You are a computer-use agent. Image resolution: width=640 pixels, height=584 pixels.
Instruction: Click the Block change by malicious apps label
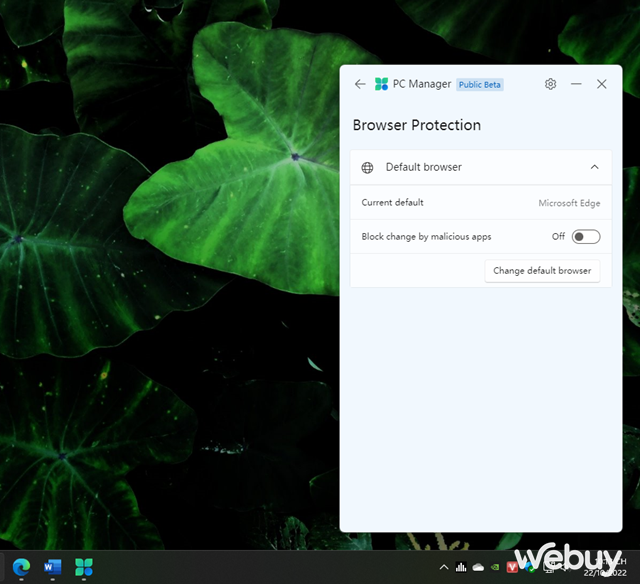(426, 237)
